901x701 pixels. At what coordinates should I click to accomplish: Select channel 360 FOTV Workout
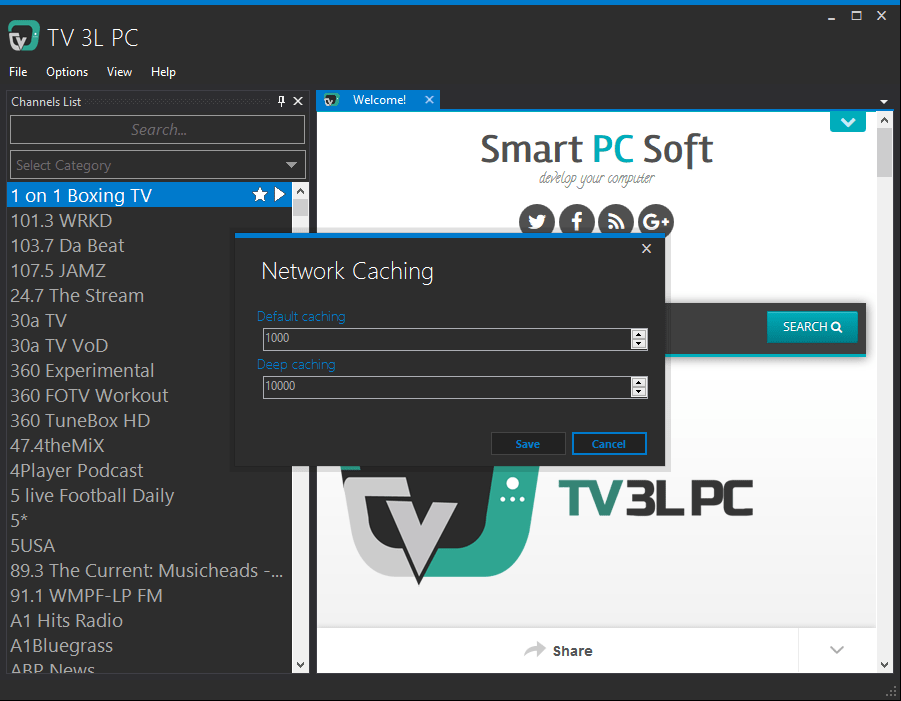pyautogui.click(x=149, y=395)
